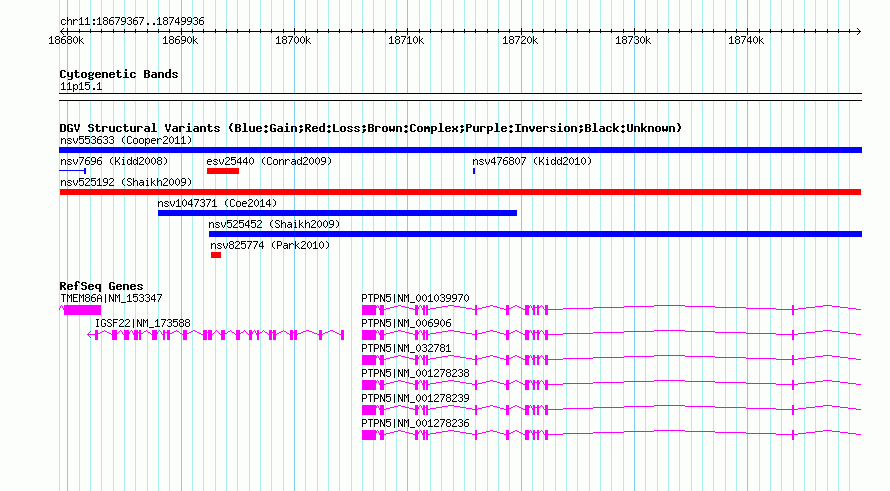890x491 pixels.
Task: Click the 18710k ruler tick label
Action: click(406, 40)
